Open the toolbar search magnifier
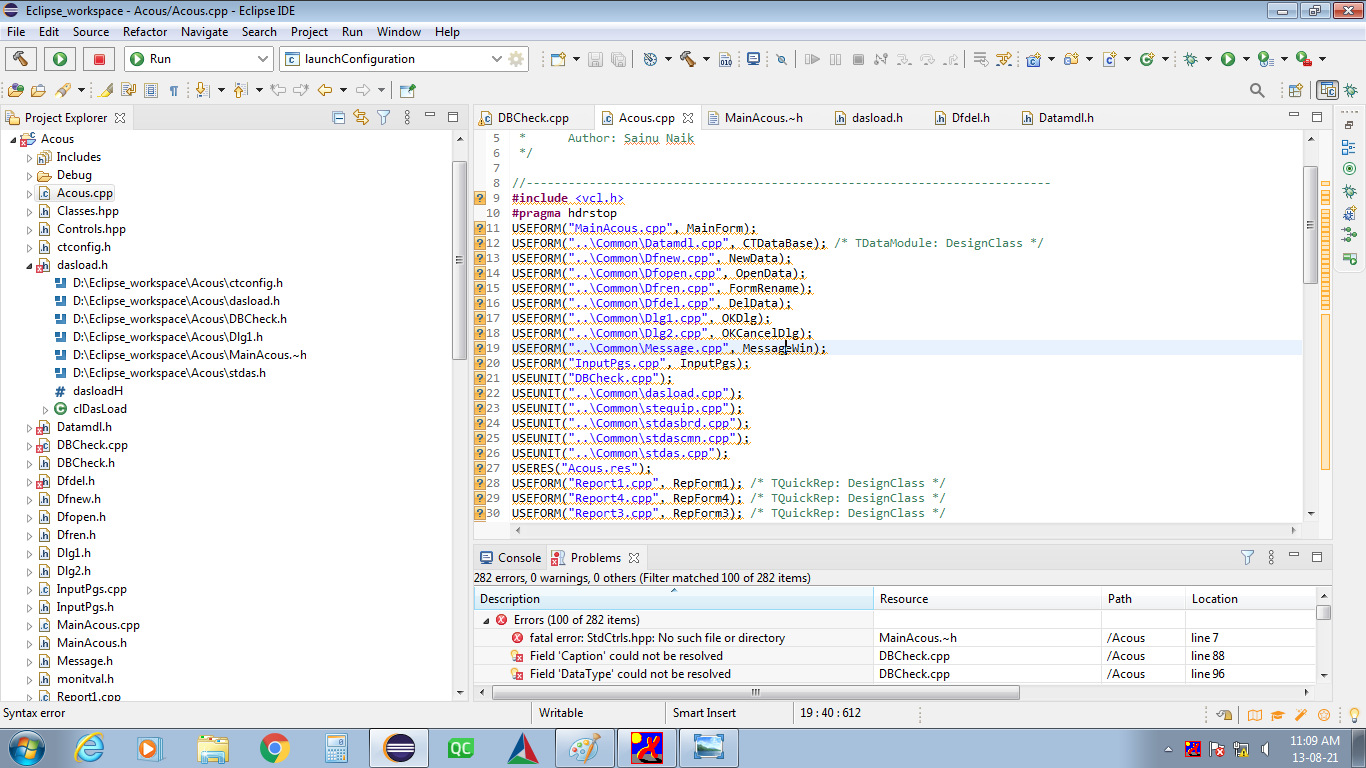 1257,90
